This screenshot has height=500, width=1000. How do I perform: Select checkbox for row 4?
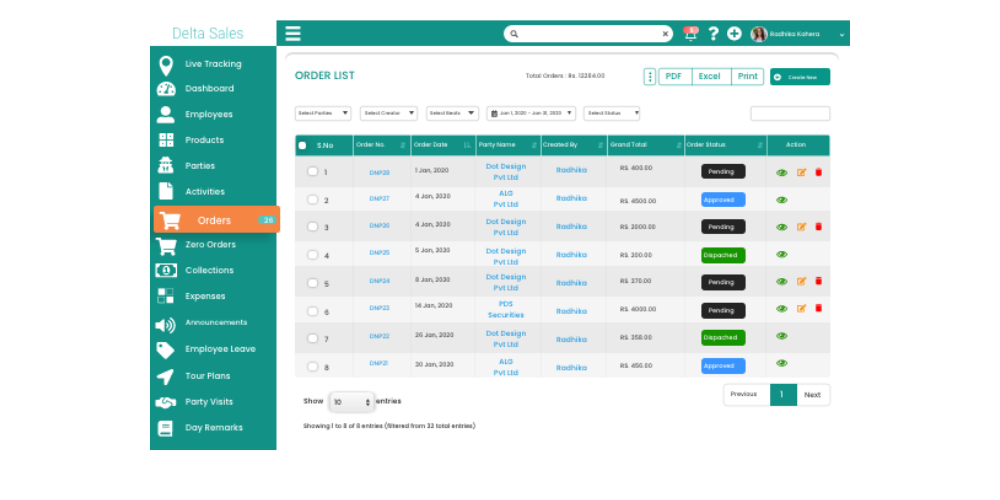pos(312,254)
